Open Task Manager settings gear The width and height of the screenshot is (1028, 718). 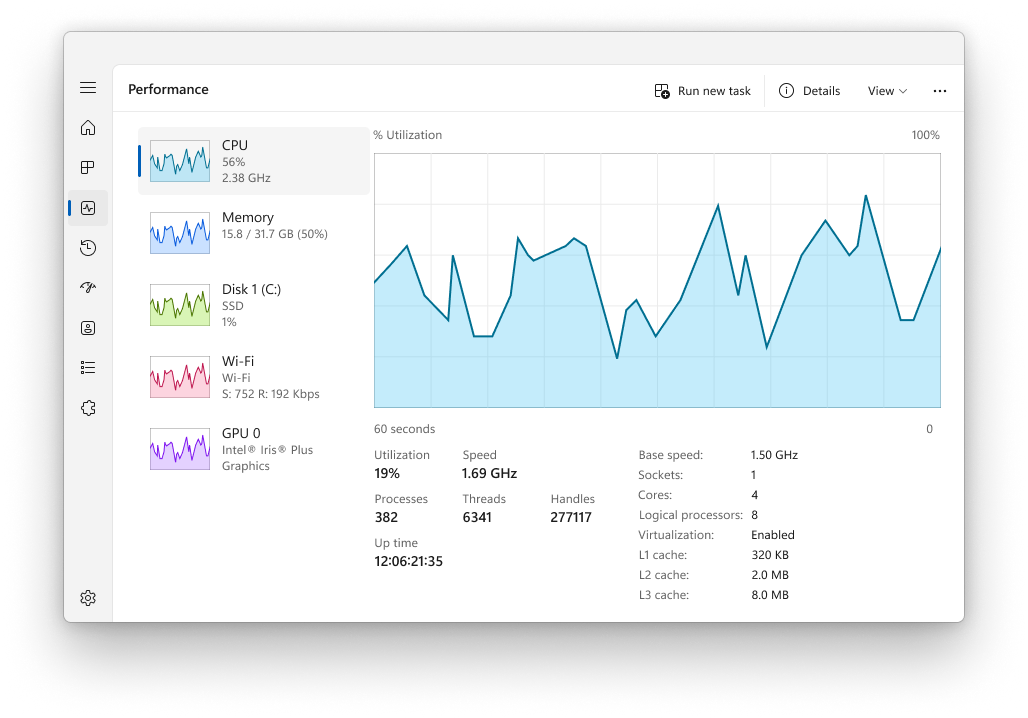(x=88, y=597)
